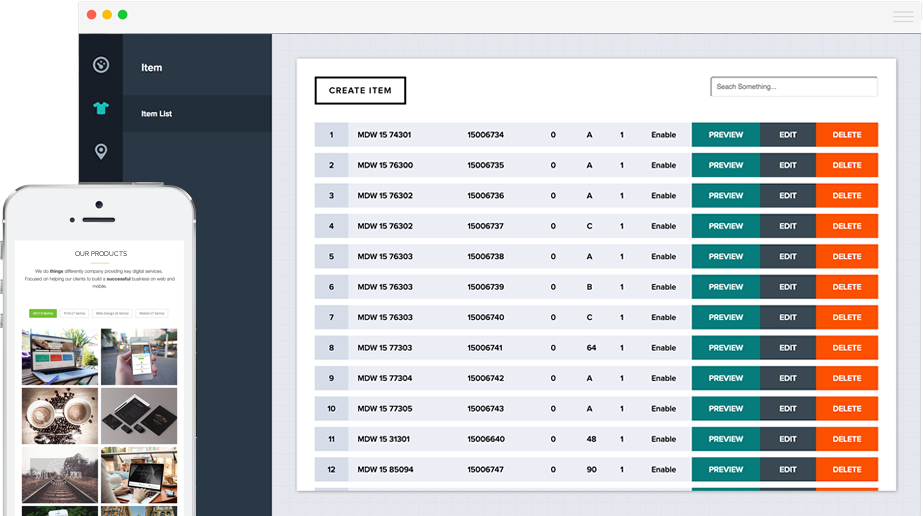Viewport: 923px width, 516px height.
Task: Open the black business cards thumbnail
Action: click(138, 415)
